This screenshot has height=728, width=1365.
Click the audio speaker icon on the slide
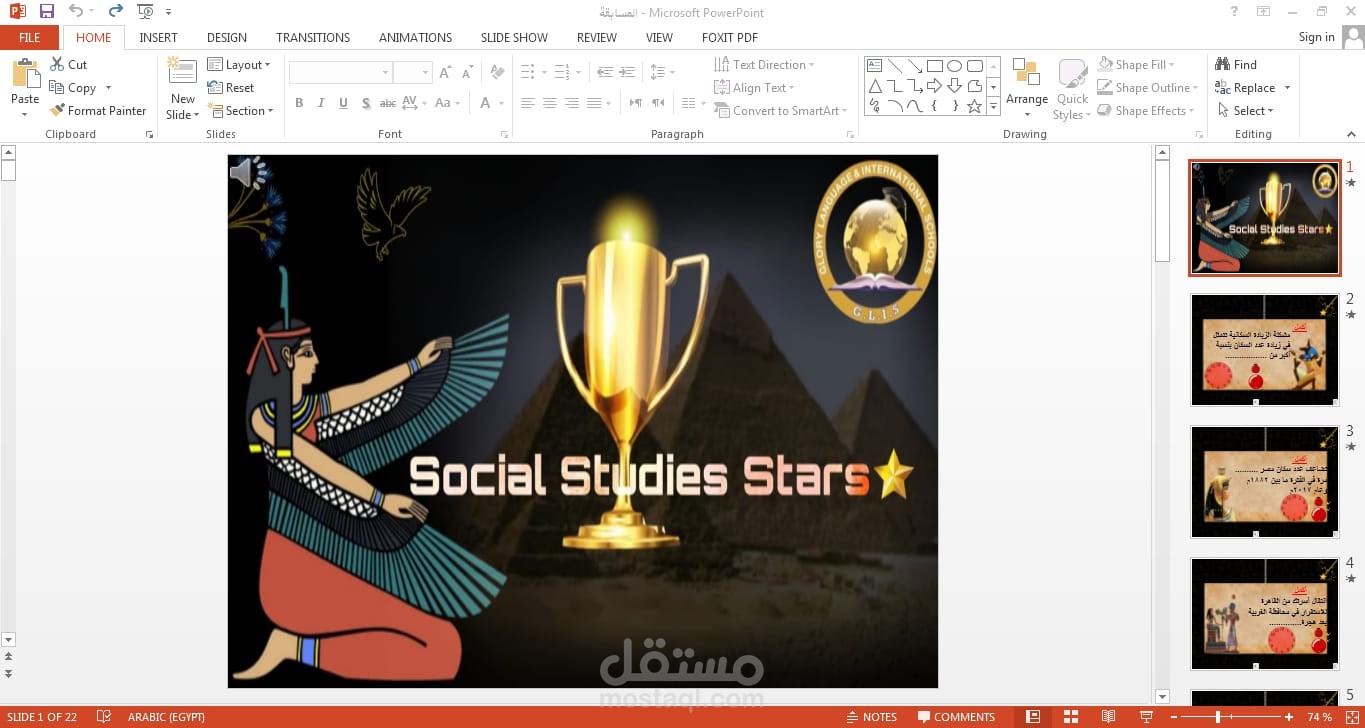click(248, 173)
